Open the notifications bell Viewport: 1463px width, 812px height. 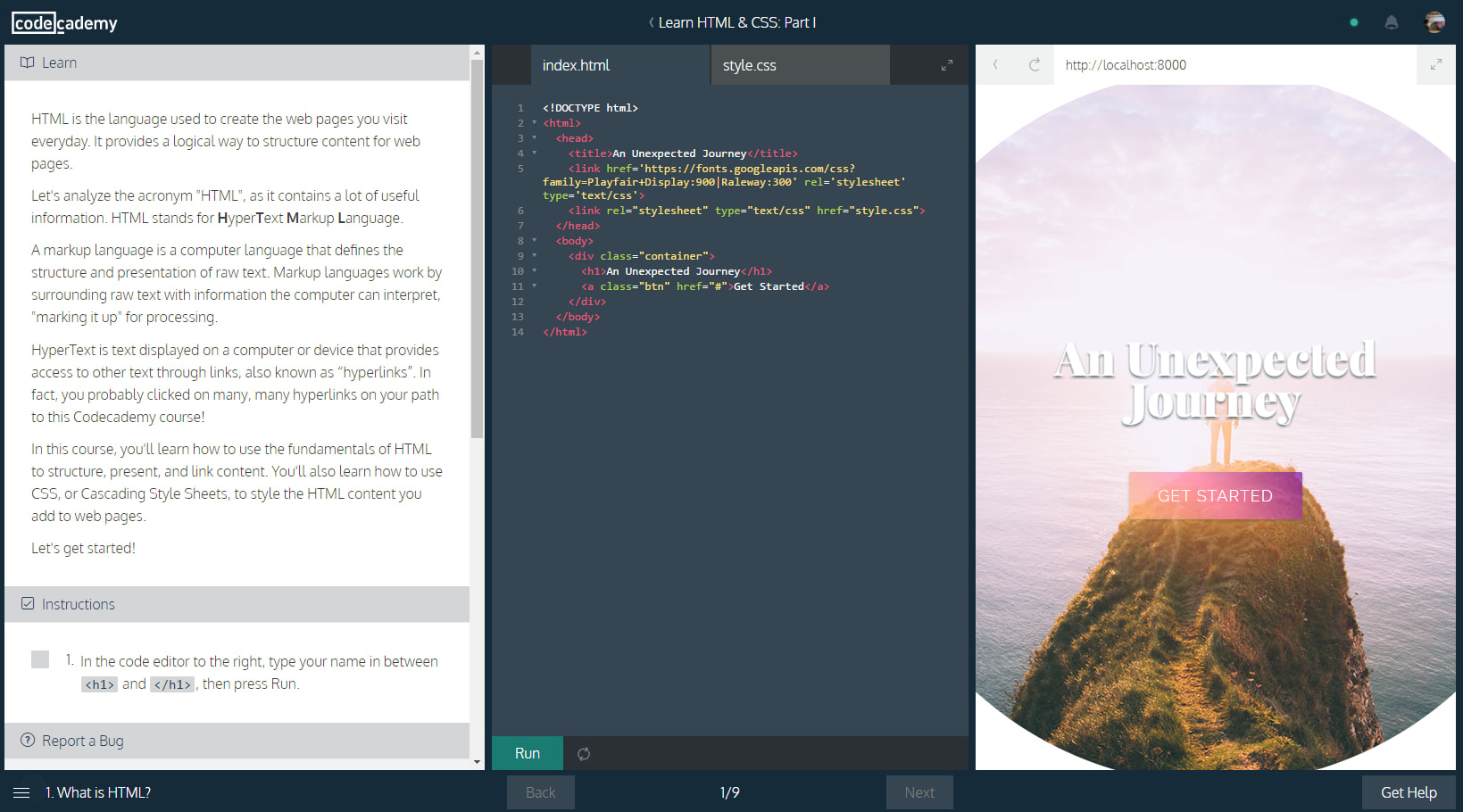pos(1391,22)
